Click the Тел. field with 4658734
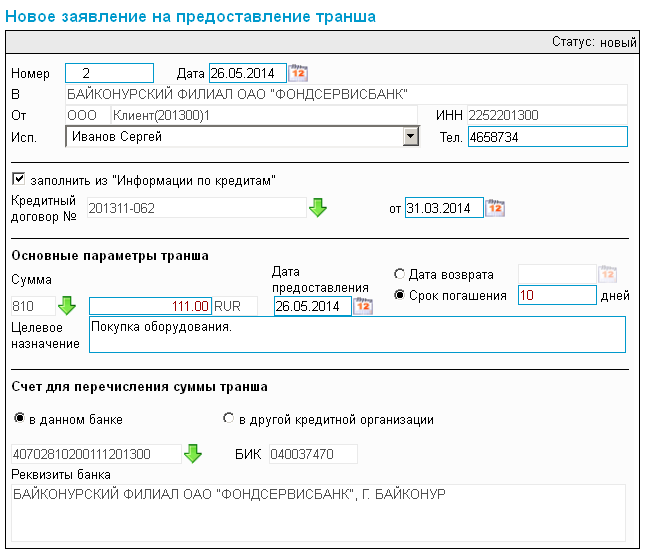 (548, 137)
